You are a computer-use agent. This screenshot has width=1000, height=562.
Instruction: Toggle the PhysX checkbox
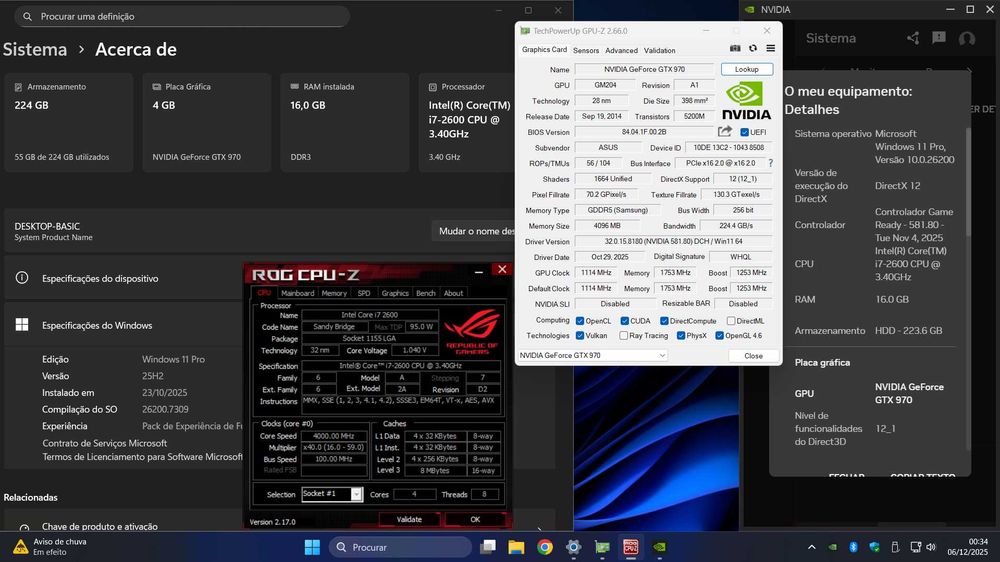point(680,336)
